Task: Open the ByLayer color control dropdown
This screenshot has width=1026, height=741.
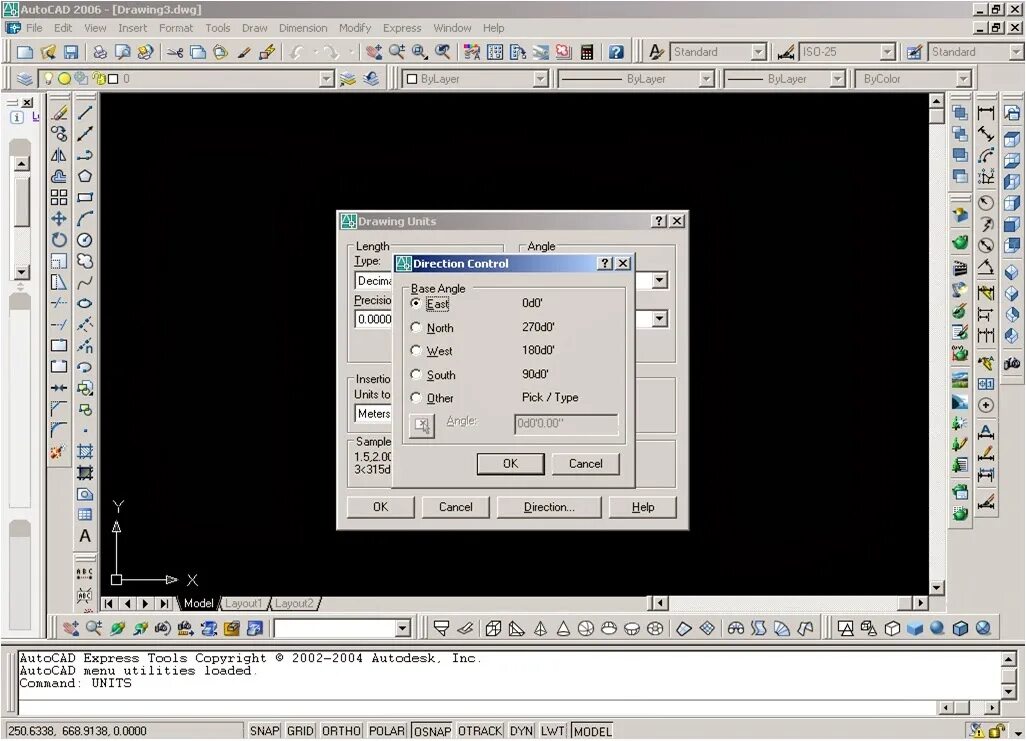Action: coord(540,79)
